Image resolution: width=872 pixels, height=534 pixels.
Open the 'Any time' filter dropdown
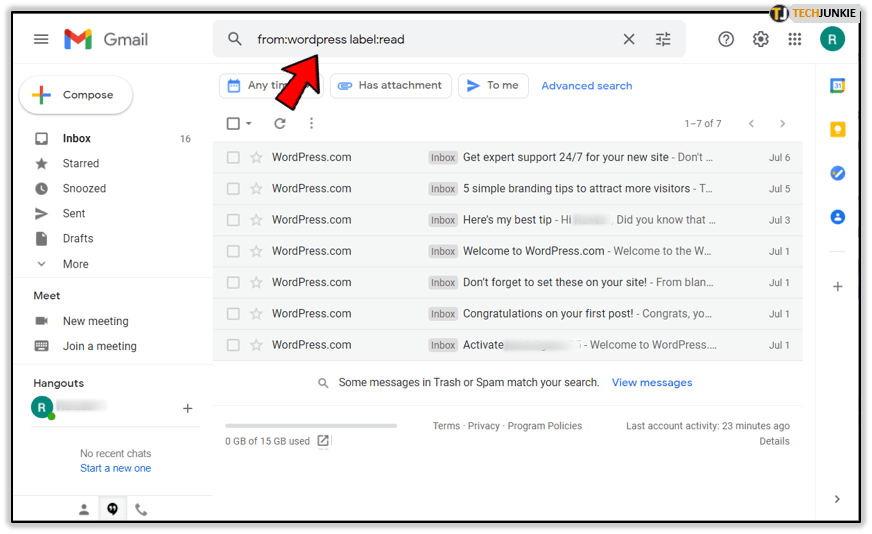point(260,86)
